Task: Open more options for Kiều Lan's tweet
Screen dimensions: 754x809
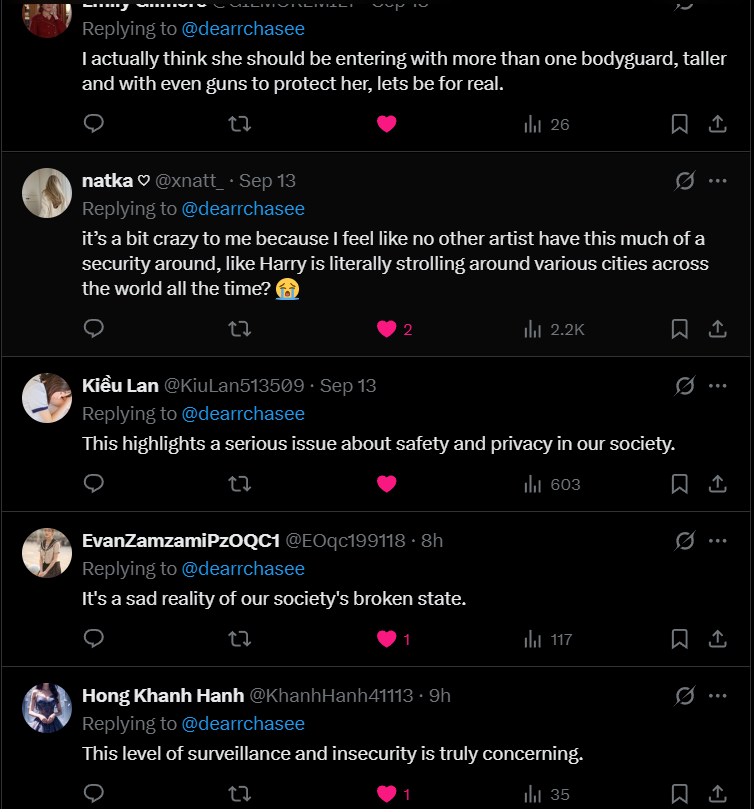Action: click(717, 386)
